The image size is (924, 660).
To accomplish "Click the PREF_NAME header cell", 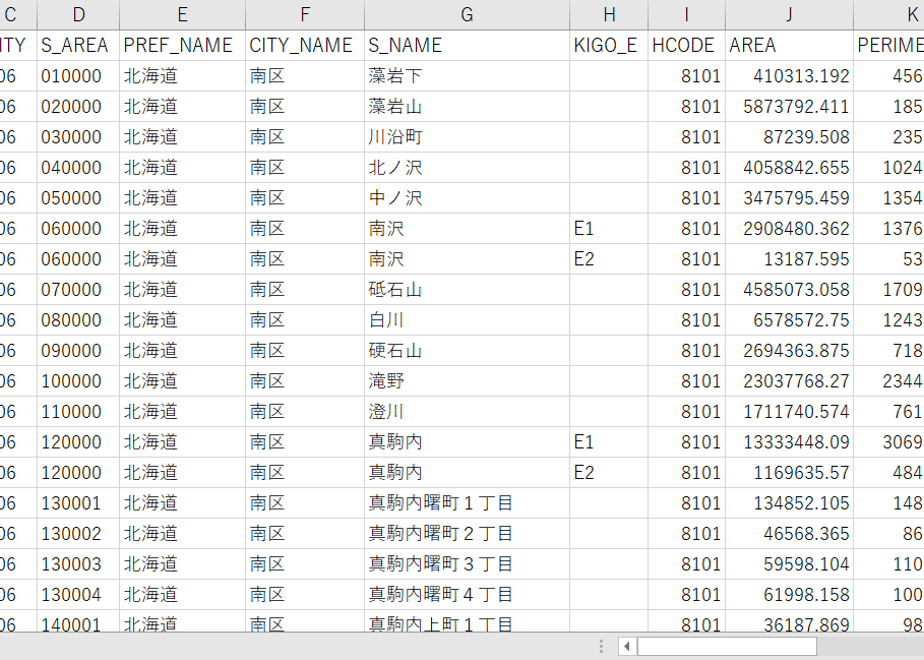I will pyautogui.click(x=182, y=45).
